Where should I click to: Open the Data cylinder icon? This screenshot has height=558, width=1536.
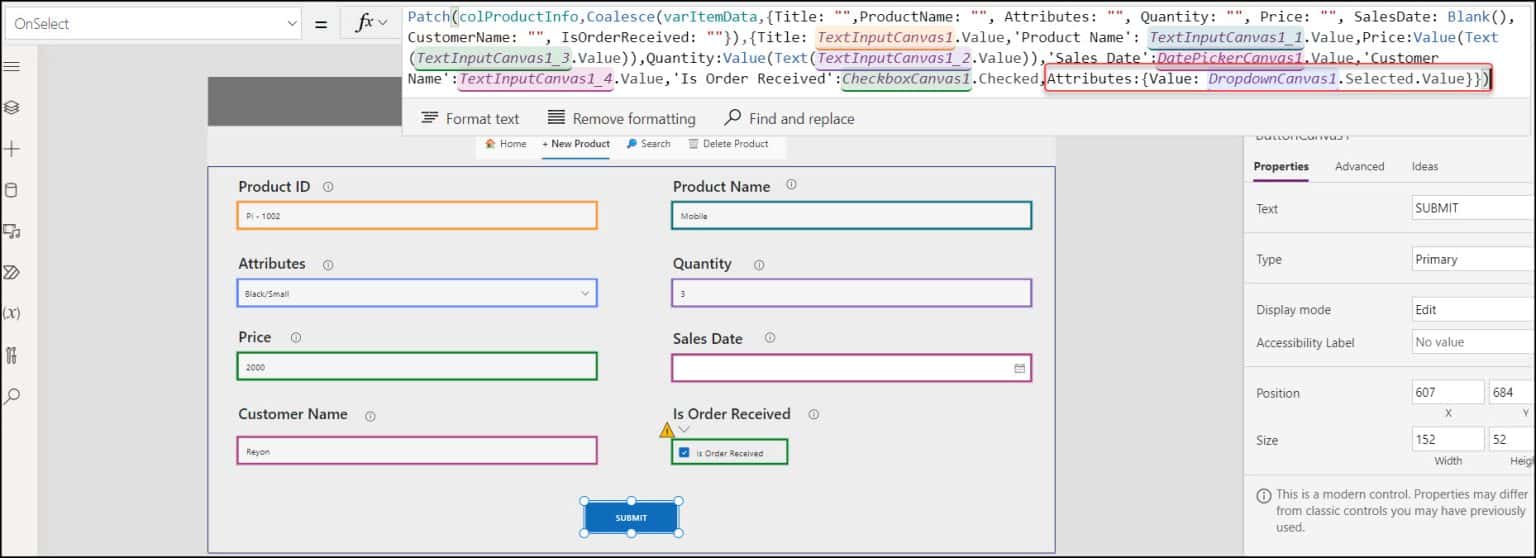(x=12, y=190)
